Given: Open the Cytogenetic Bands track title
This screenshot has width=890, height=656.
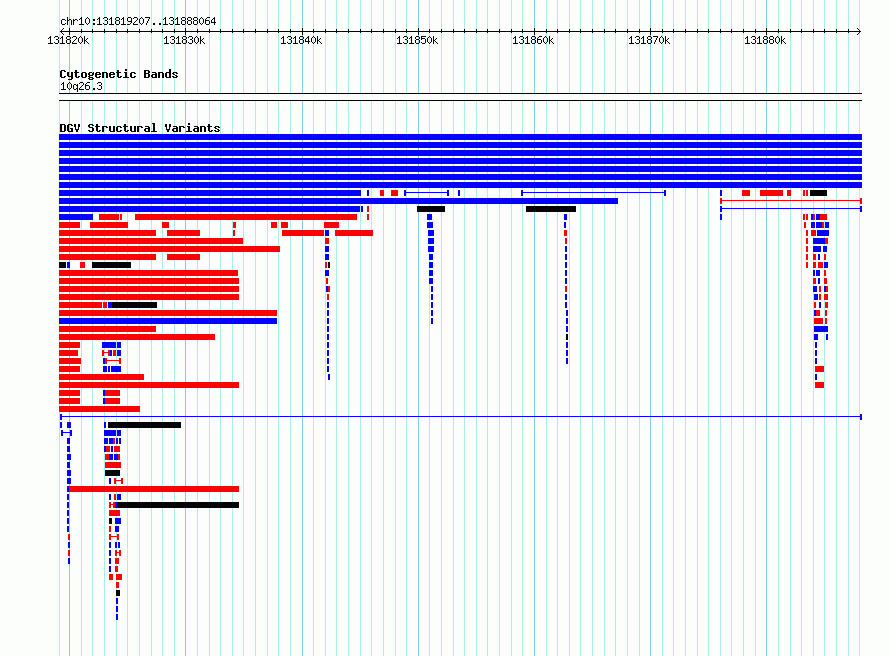Looking at the screenshot, I should 119,74.
